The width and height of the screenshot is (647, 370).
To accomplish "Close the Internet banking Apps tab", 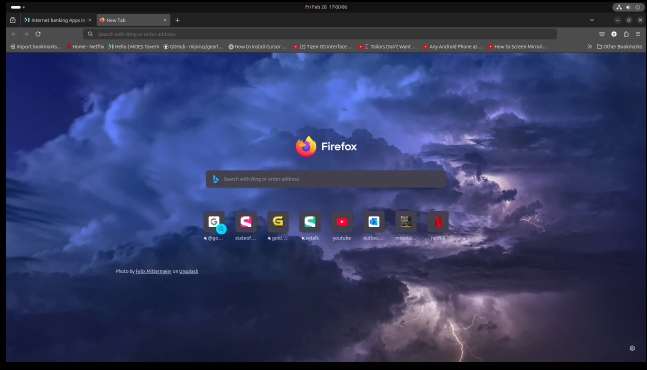I will 90,20.
